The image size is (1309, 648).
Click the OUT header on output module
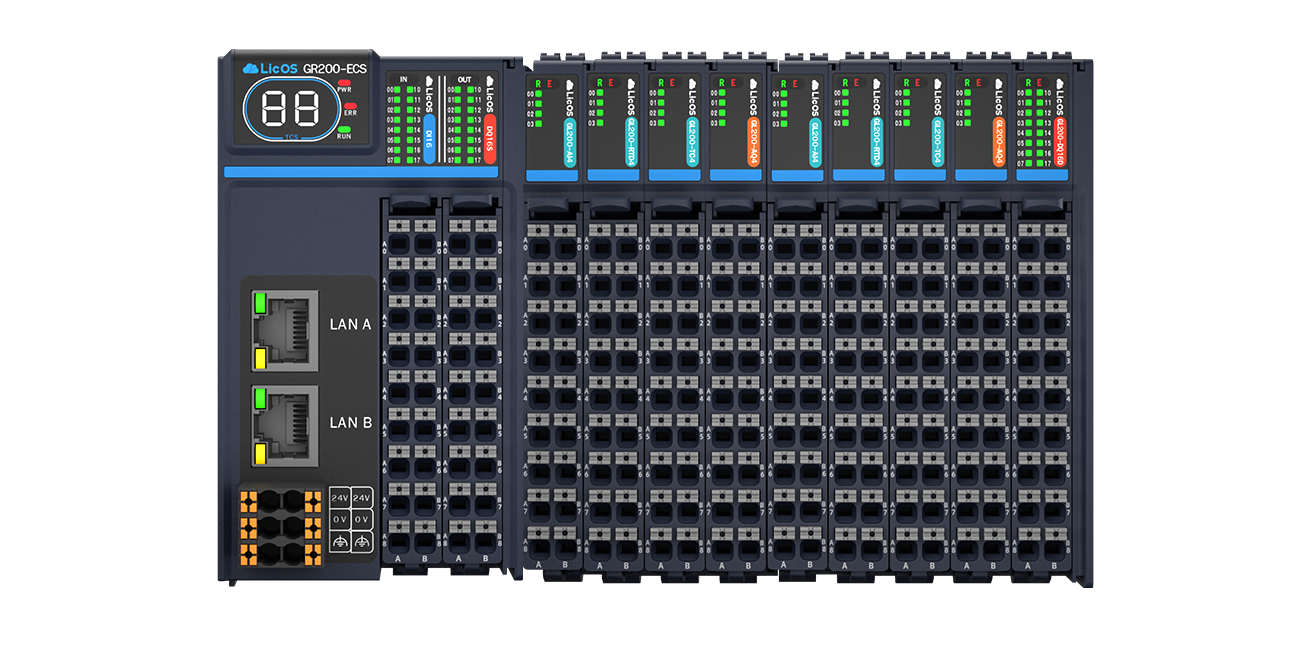(464, 78)
